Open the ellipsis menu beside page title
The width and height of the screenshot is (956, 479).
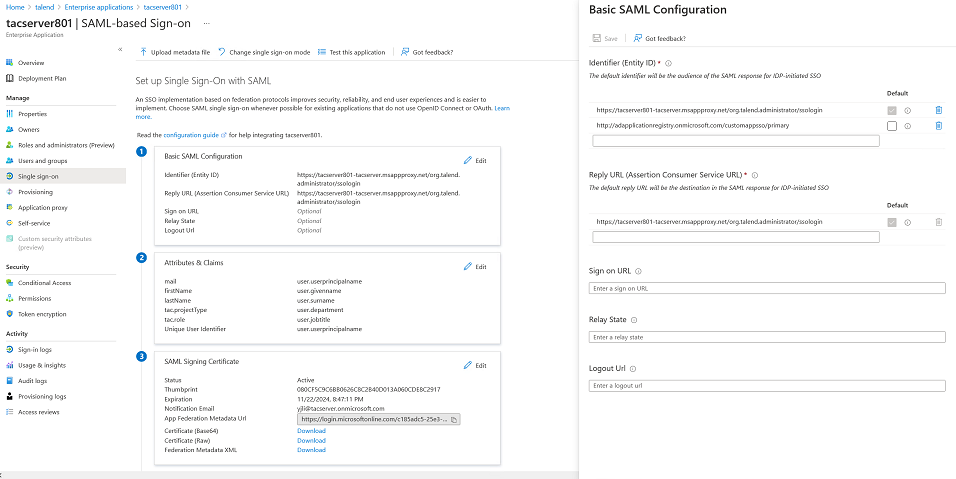pyautogui.click(x=206, y=22)
